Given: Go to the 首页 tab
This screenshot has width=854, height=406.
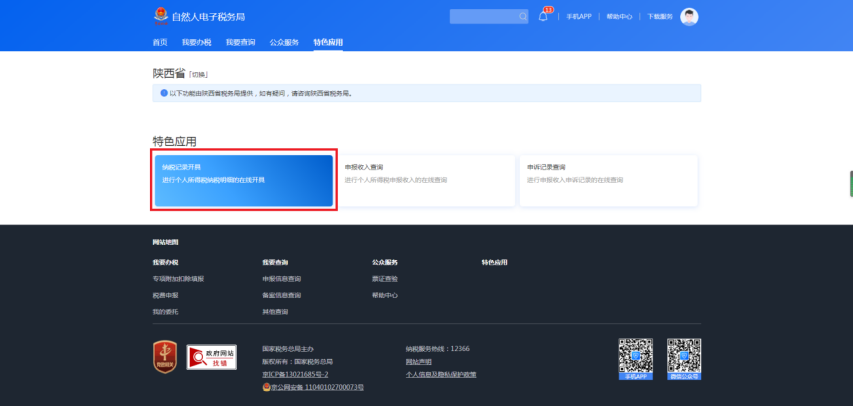Looking at the screenshot, I should [x=160, y=42].
